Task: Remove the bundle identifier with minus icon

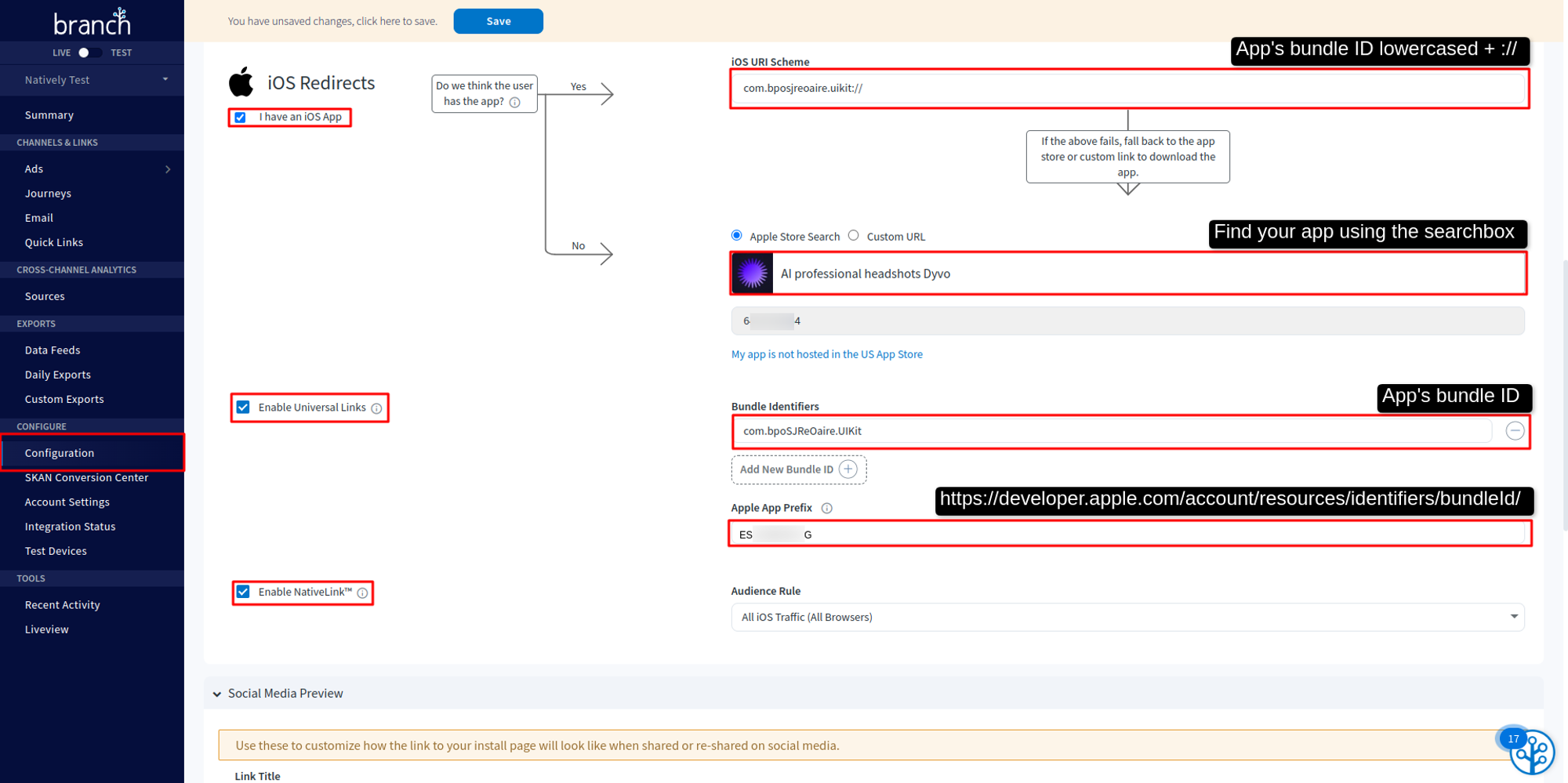Action: pos(1515,431)
